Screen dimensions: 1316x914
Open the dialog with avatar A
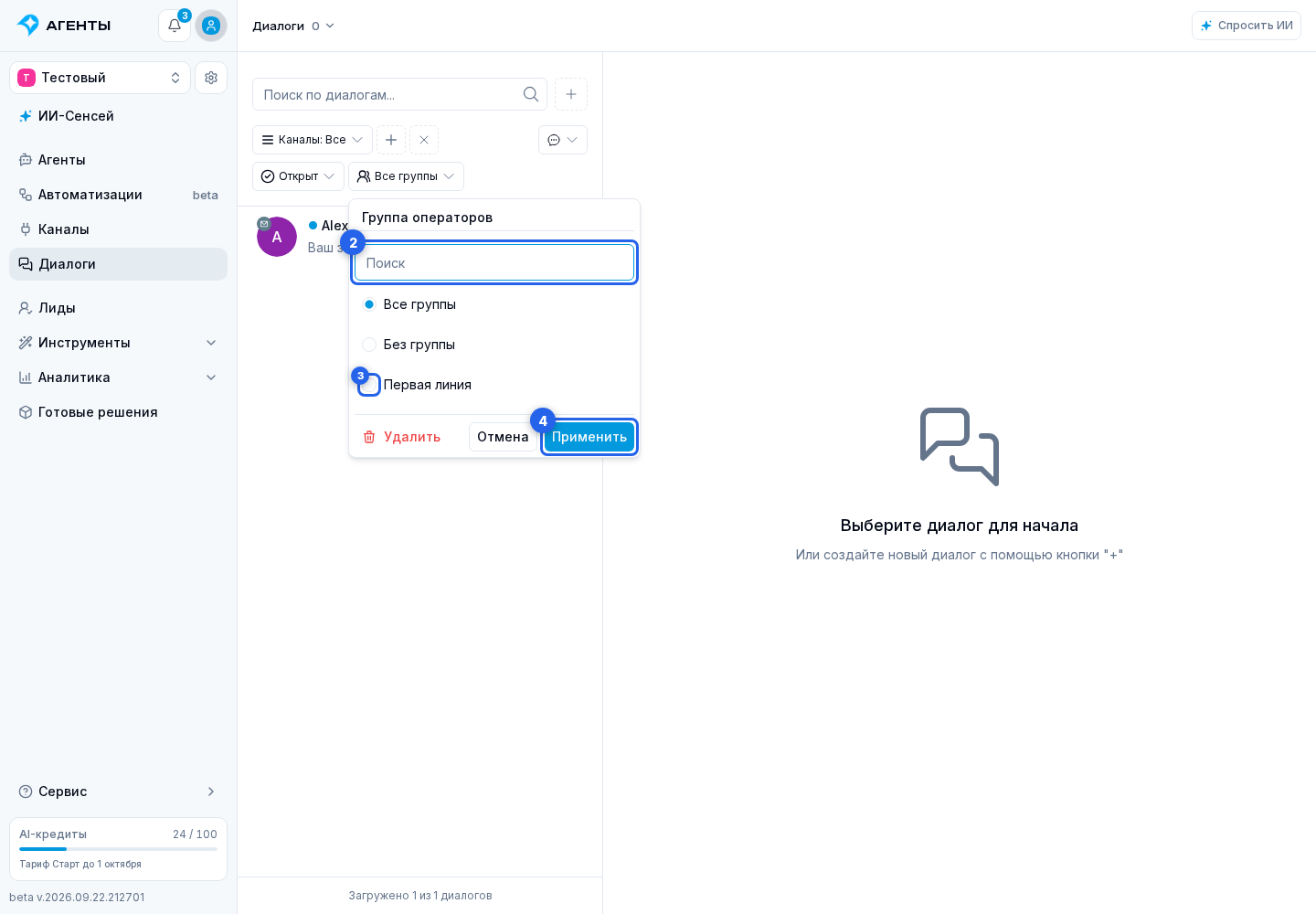point(277,237)
